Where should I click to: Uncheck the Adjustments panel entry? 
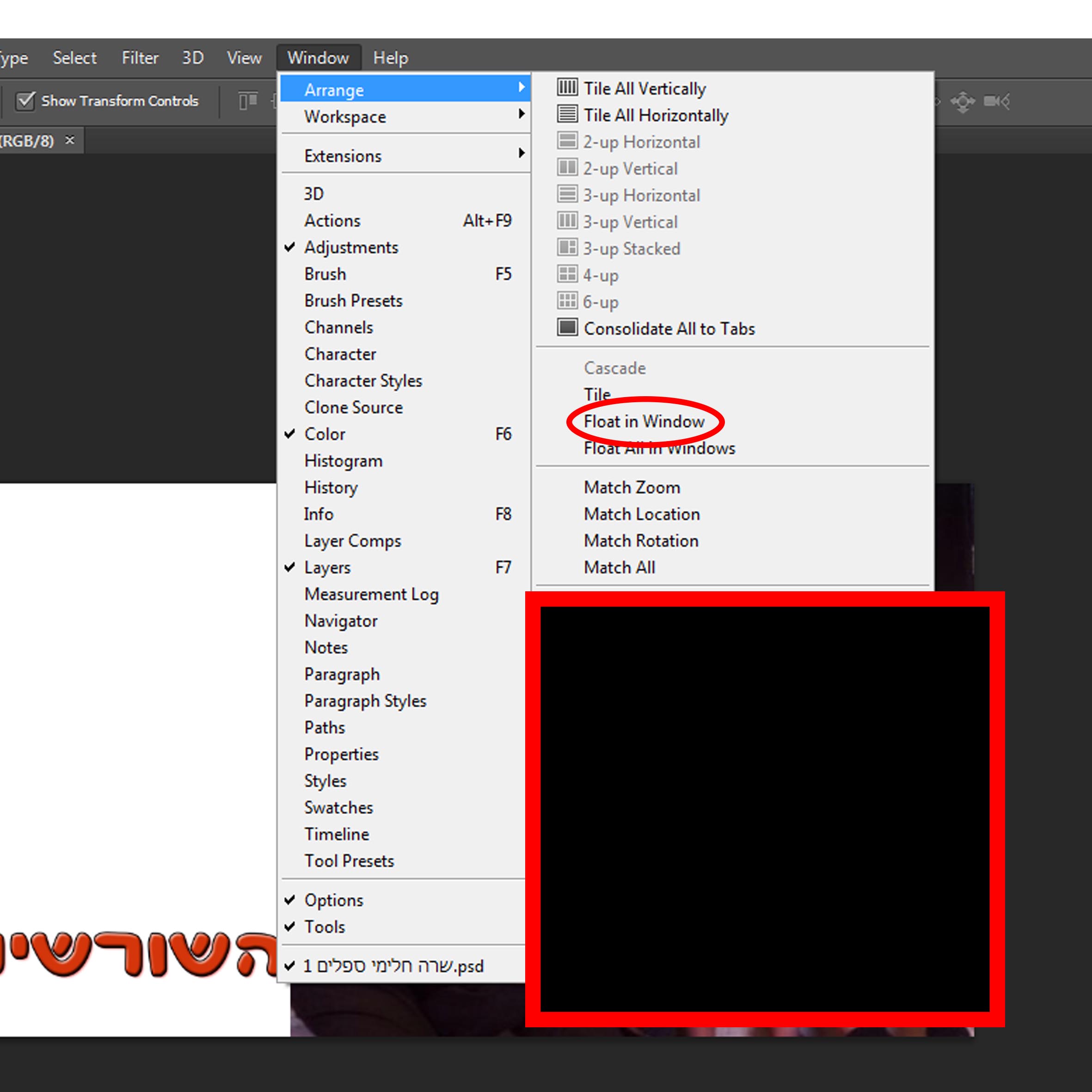point(351,247)
